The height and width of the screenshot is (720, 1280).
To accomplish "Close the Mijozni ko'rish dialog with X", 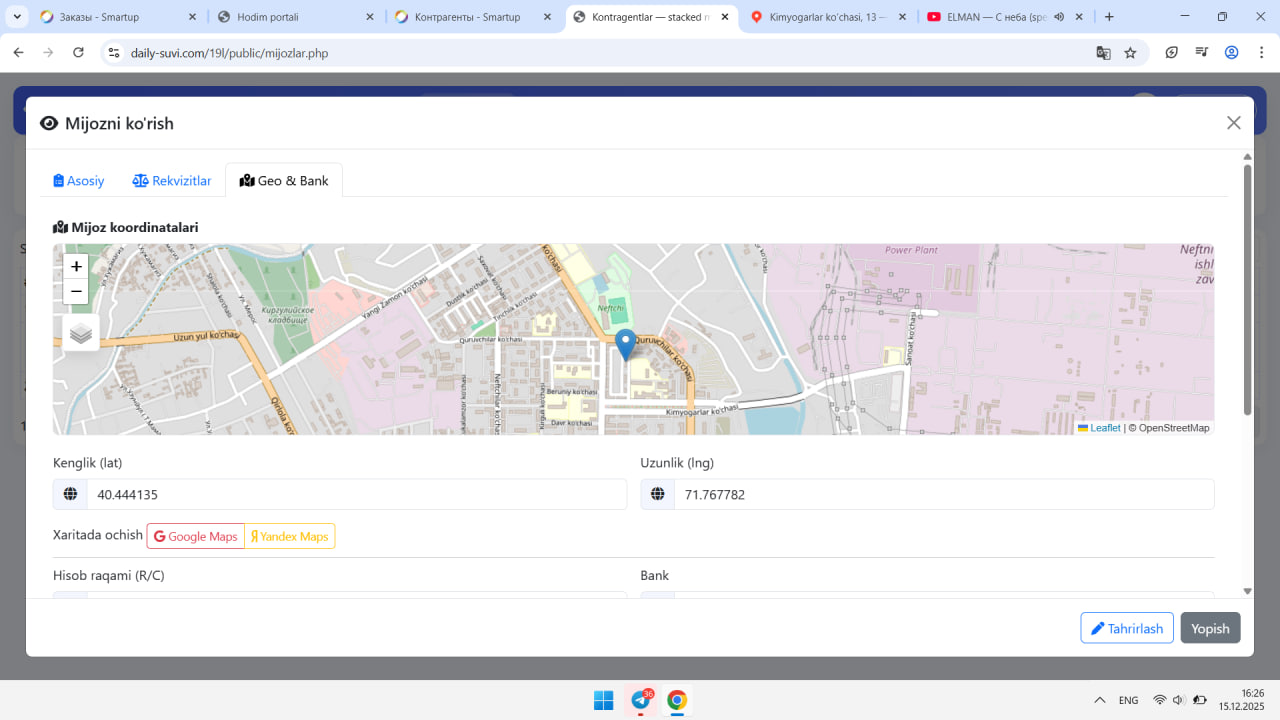I will click(x=1233, y=123).
